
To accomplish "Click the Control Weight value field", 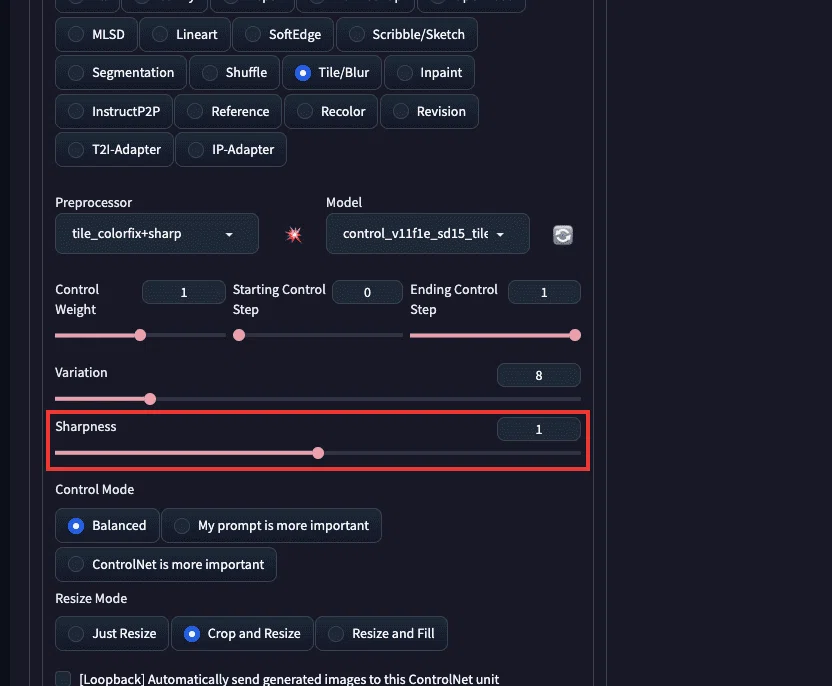I will pos(184,292).
